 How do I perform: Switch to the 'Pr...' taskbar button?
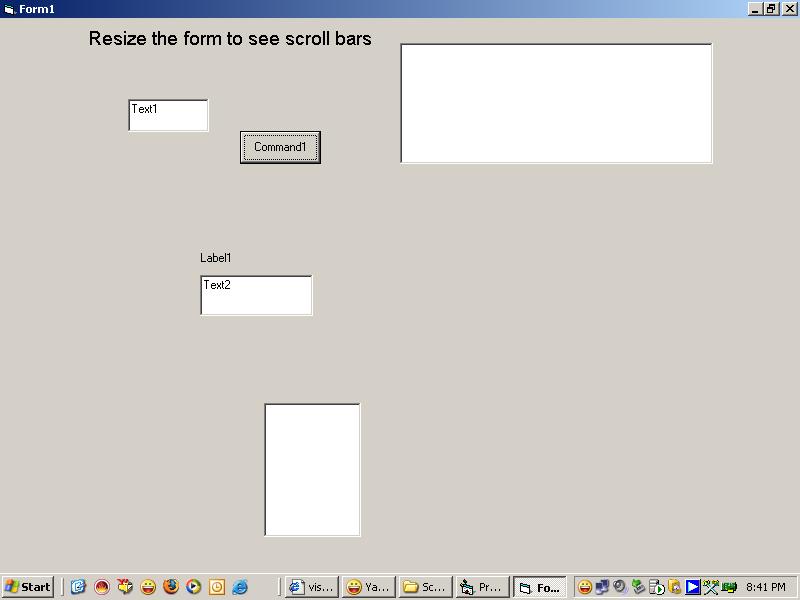tap(482, 587)
